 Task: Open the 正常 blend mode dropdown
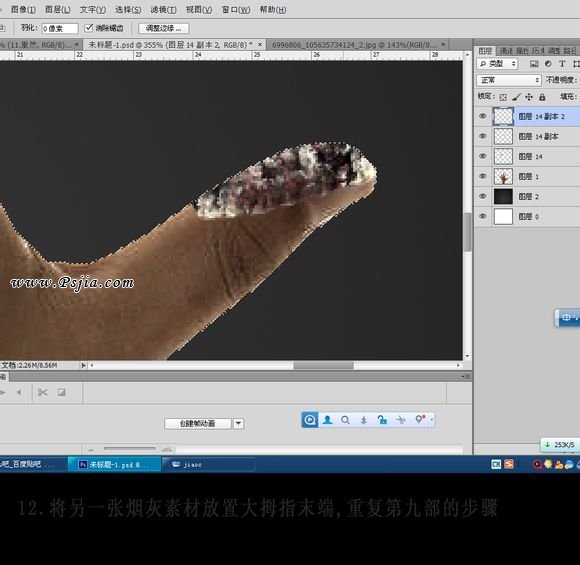509,80
